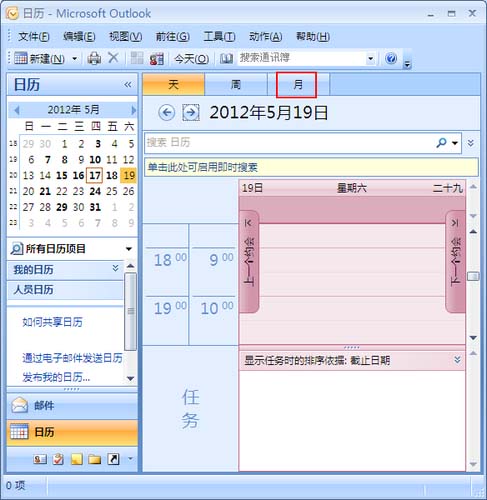Click the forward arrow beside the date
The height and width of the screenshot is (500, 487).
191,113
